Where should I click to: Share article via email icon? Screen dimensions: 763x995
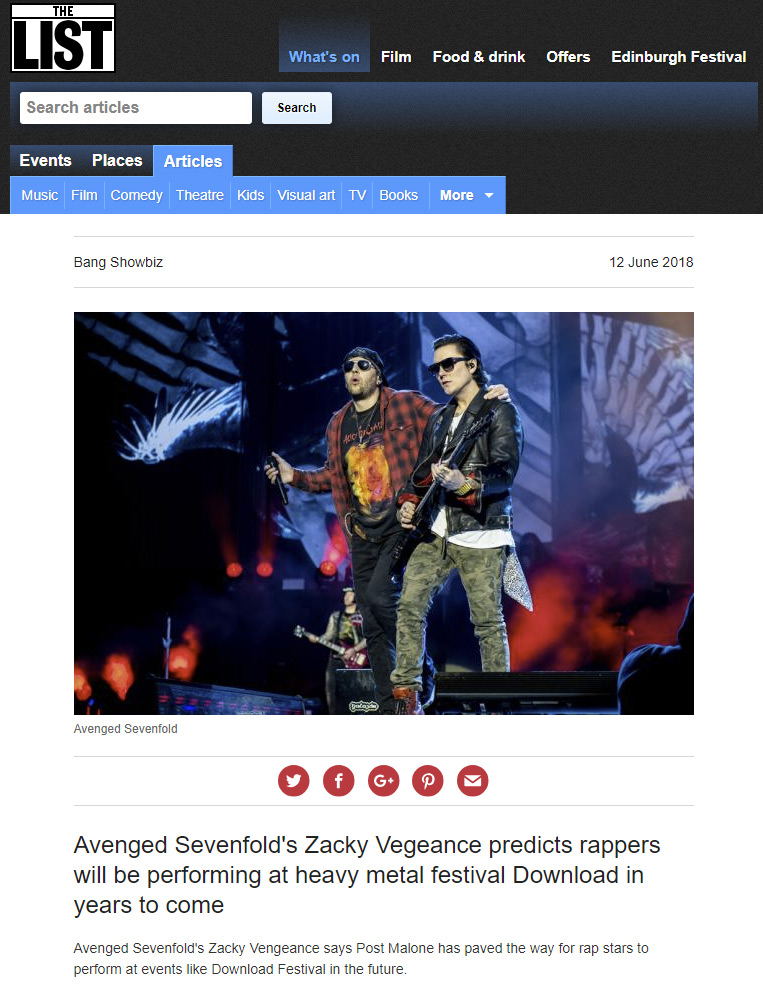pos(473,781)
